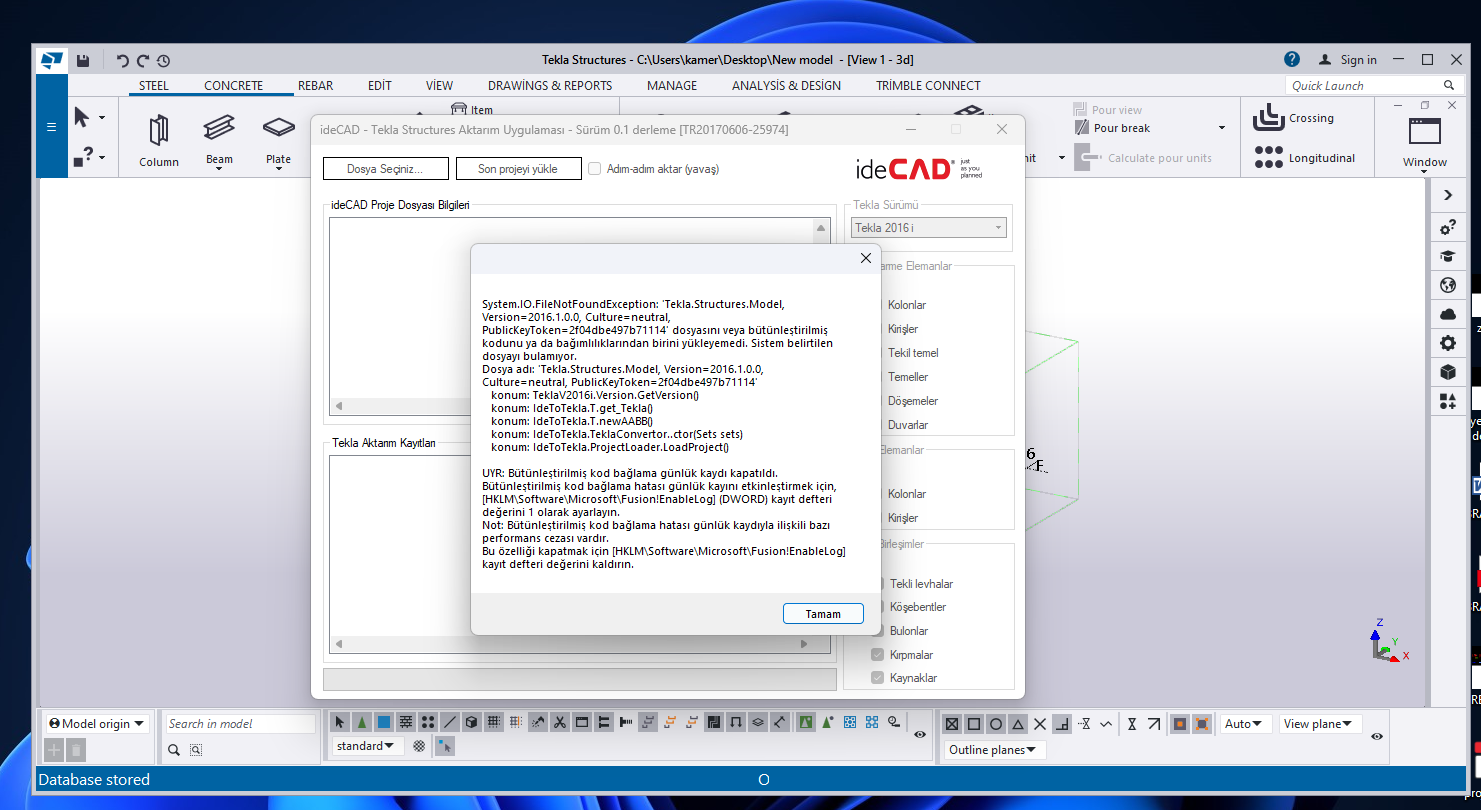Click the circle snap icon in snapping toolbar
Screen dimensions: 1481x810
point(996,724)
